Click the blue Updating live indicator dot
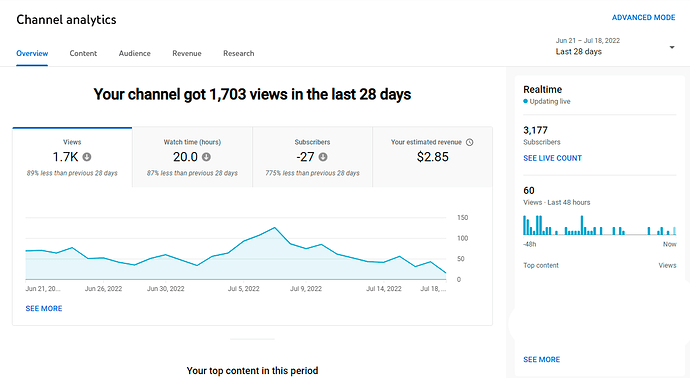 pos(525,101)
